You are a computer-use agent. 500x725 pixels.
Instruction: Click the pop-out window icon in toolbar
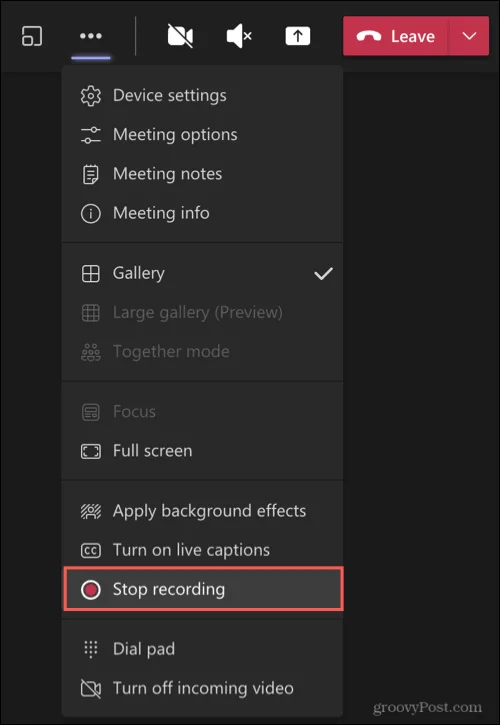(32, 36)
